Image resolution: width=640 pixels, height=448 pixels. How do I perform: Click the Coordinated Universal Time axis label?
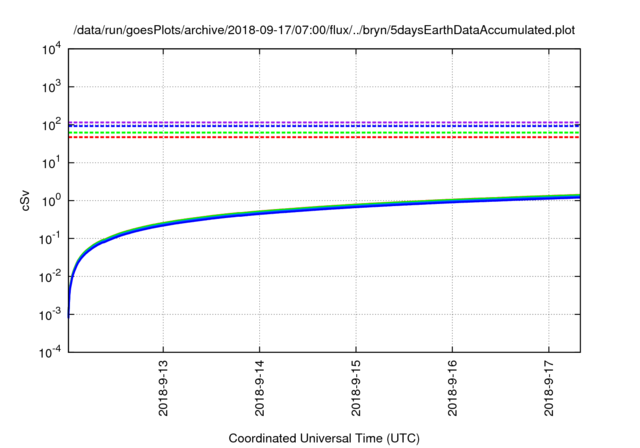pos(325,438)
